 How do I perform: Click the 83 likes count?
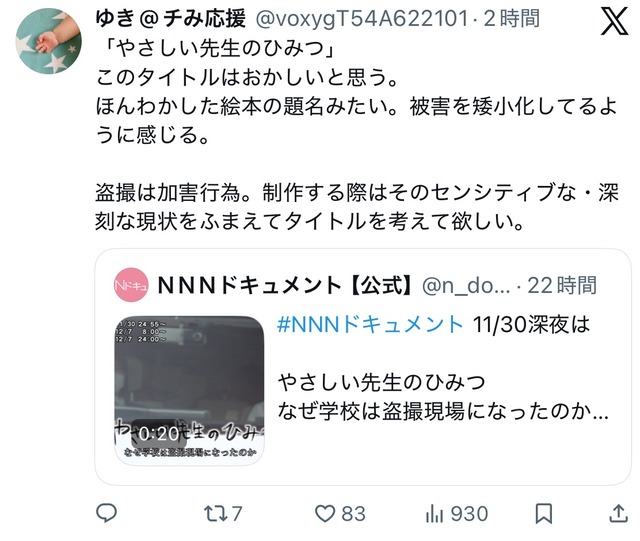pos(353,514)
